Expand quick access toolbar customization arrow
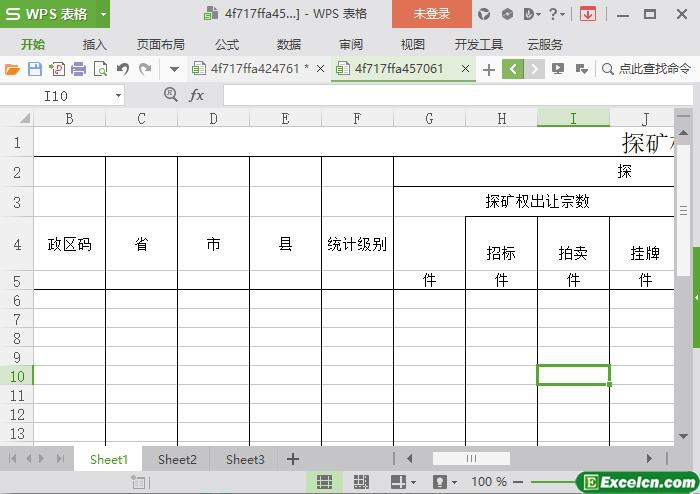The height and width of the screenshot is (494, 700). pyautogui.click(x=174, y=69)
